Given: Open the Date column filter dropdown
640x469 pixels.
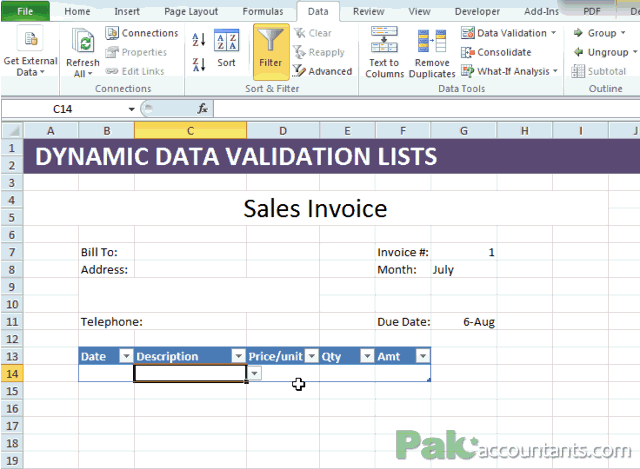Looking at the screenshot, I should click(126, 356).
